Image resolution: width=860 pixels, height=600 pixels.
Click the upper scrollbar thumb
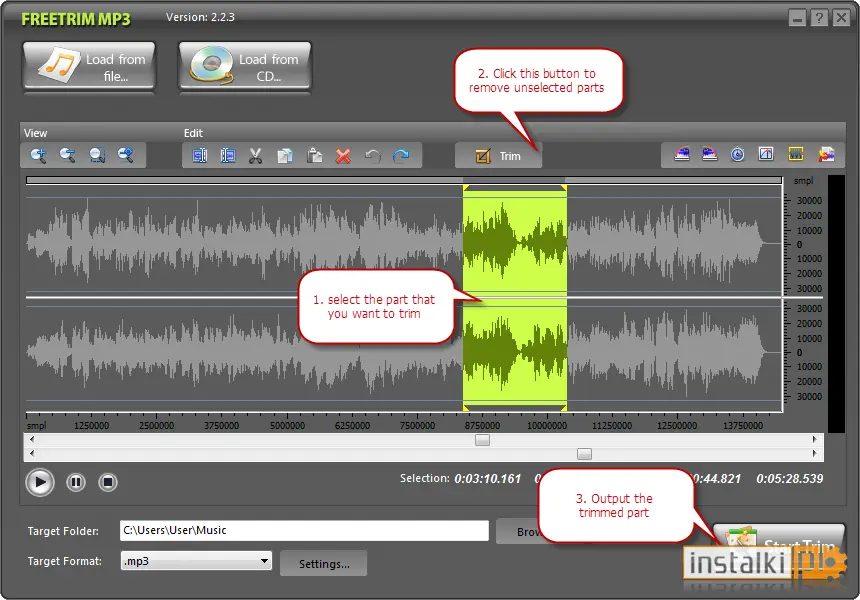(x=482, y=440)
